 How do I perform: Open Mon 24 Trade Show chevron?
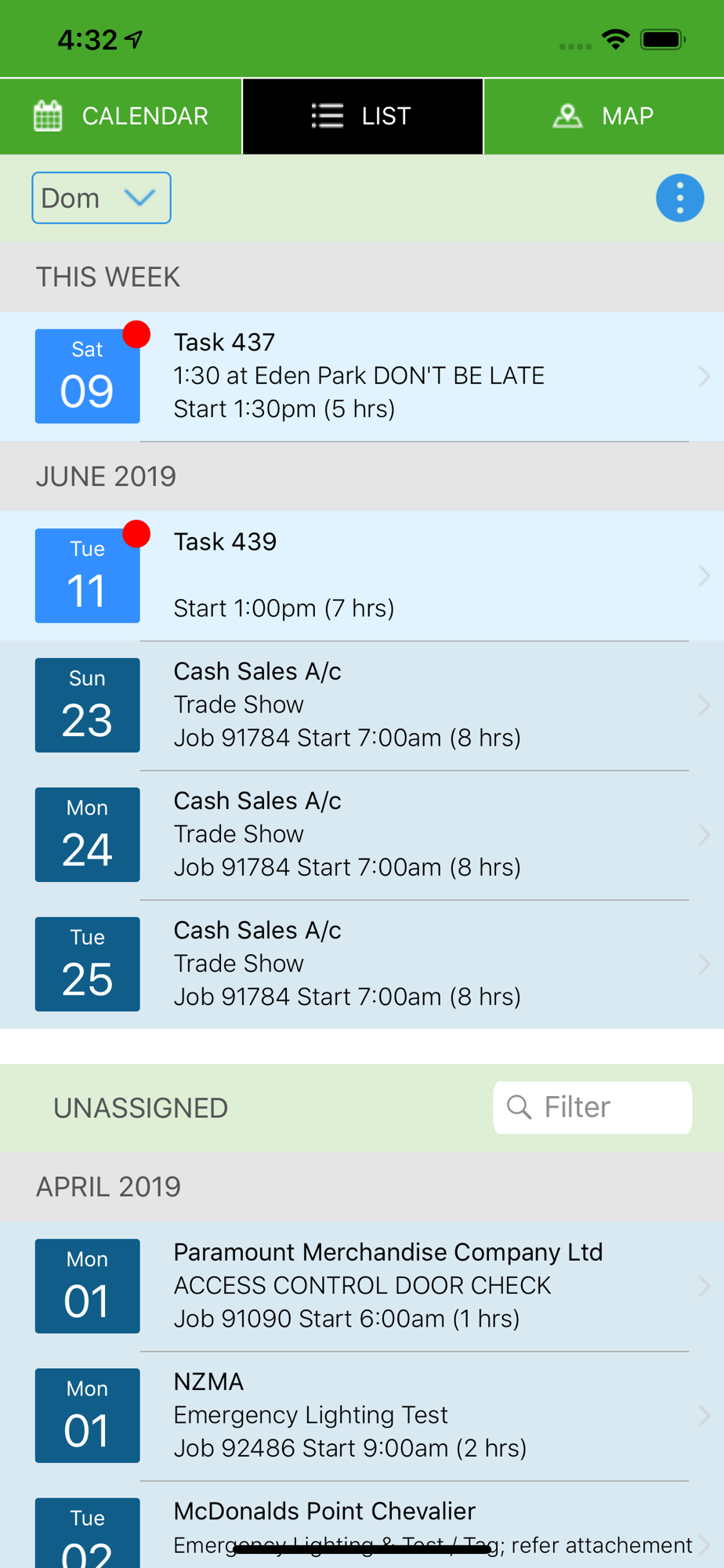(x=704, y=835)
